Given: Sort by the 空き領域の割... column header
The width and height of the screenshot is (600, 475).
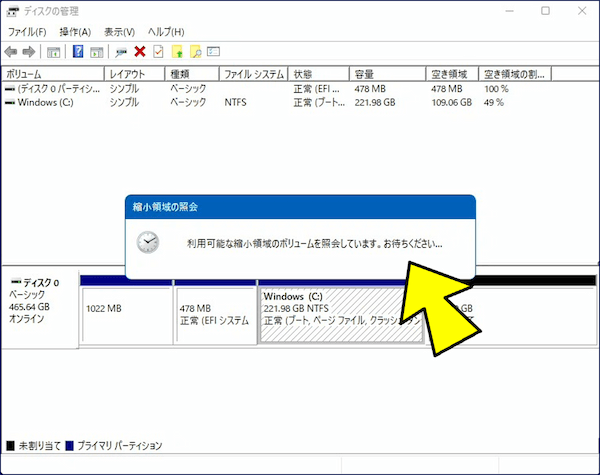Looking at the screenshot, I should tap(515, 74).
